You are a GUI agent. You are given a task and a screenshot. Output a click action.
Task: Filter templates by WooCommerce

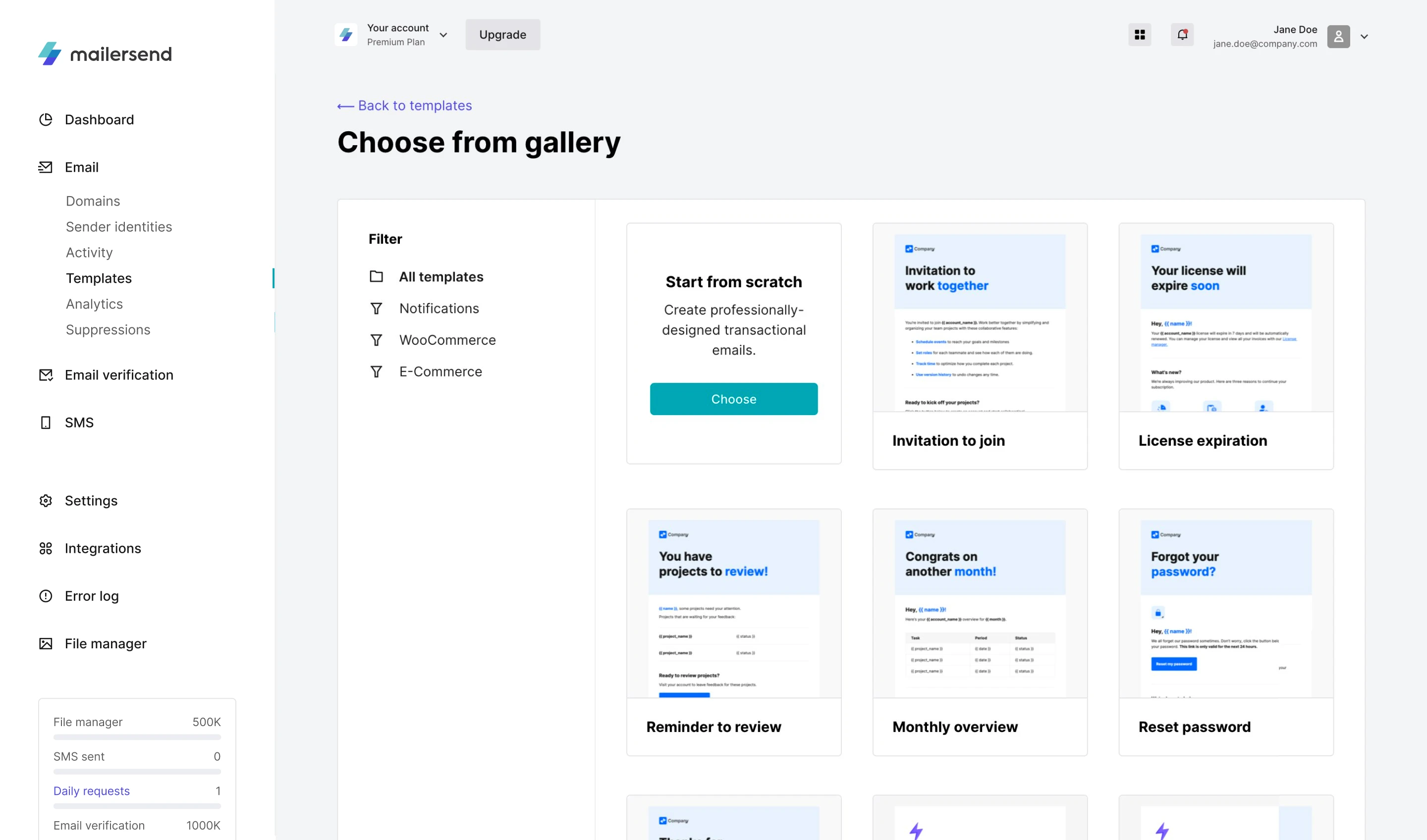(447, 340)
